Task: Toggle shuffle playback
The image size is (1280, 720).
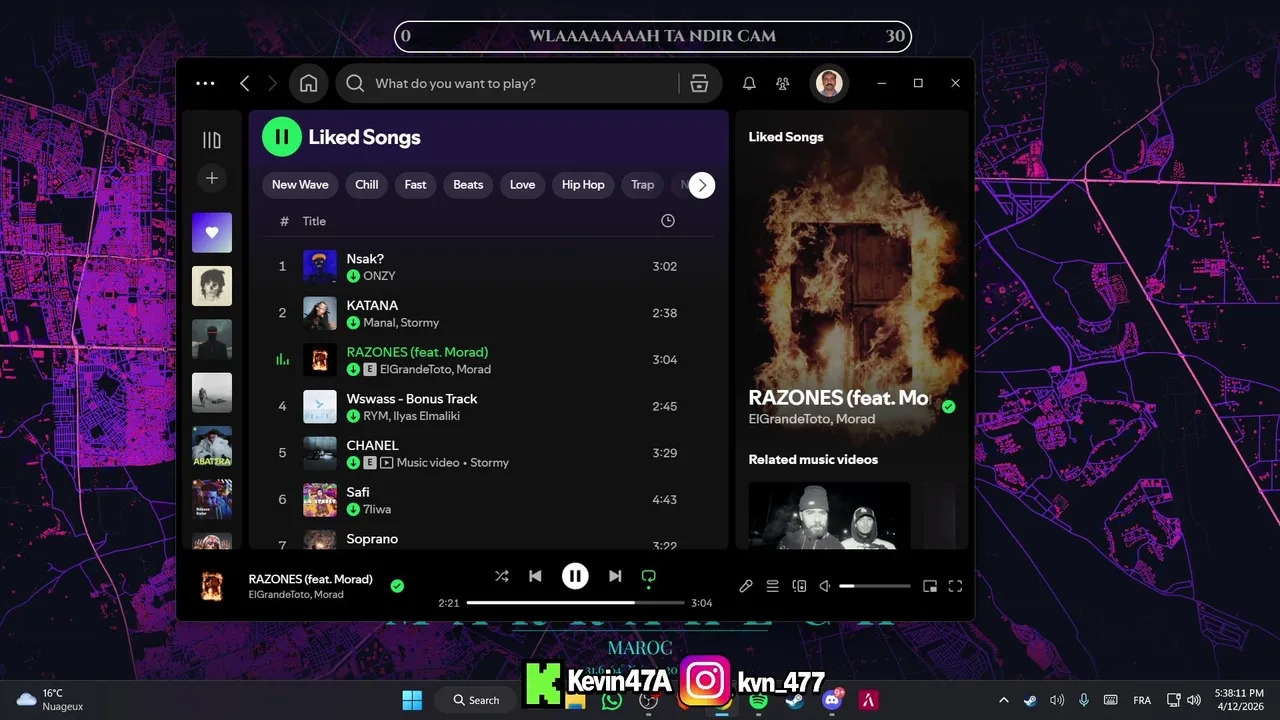Action: 502,576
